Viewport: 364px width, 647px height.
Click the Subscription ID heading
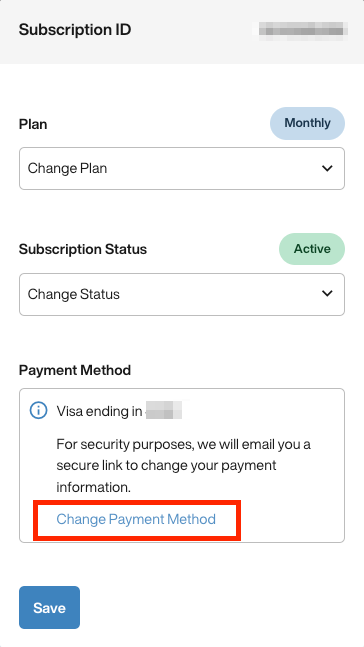click(75, 30)
